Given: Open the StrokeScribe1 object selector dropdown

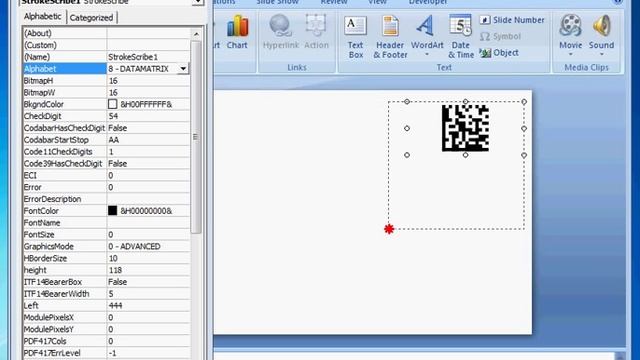Looking at the screenshot, I should (x=198, y=2).
